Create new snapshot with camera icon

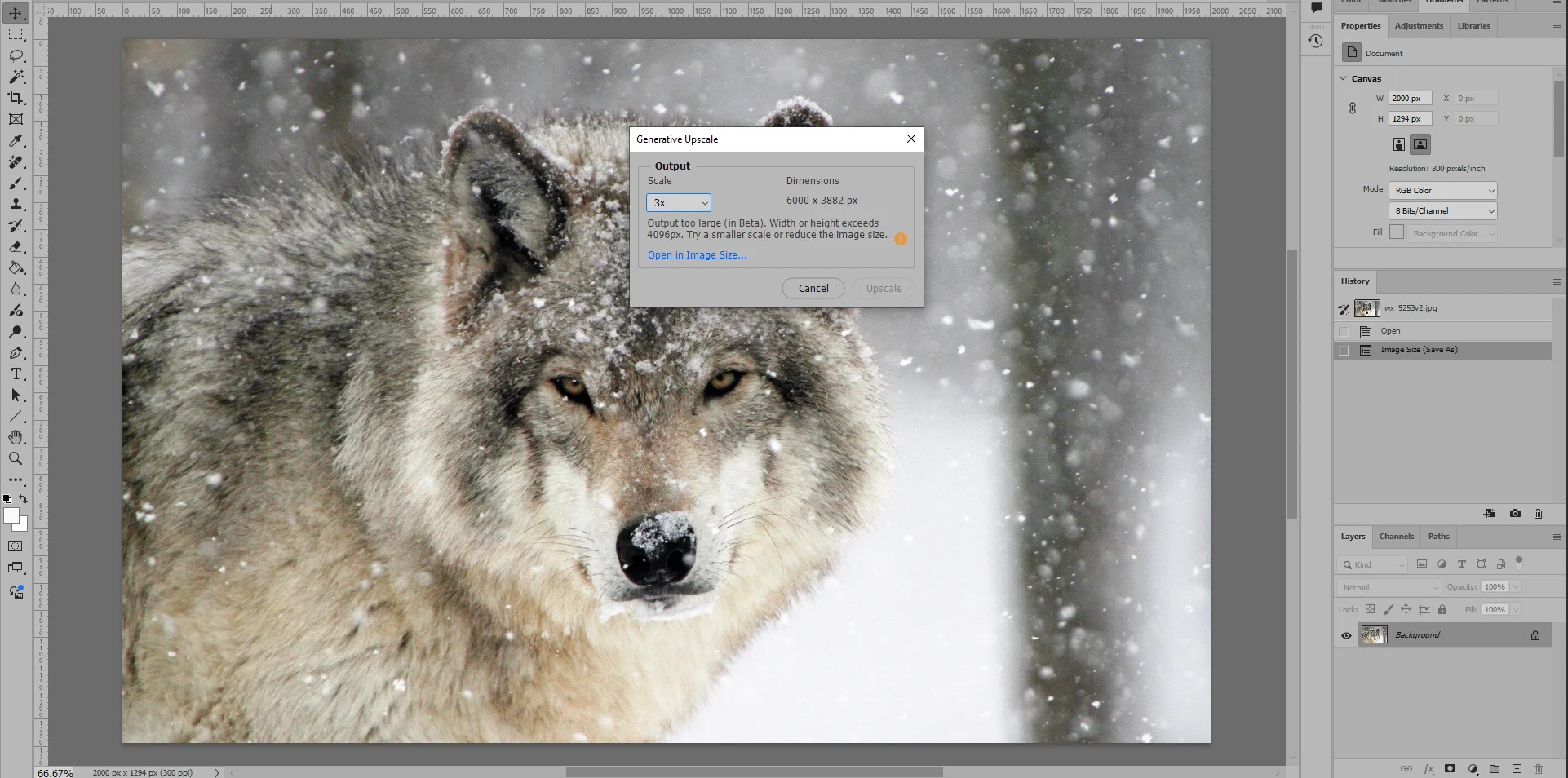[x=1515, y=514]
